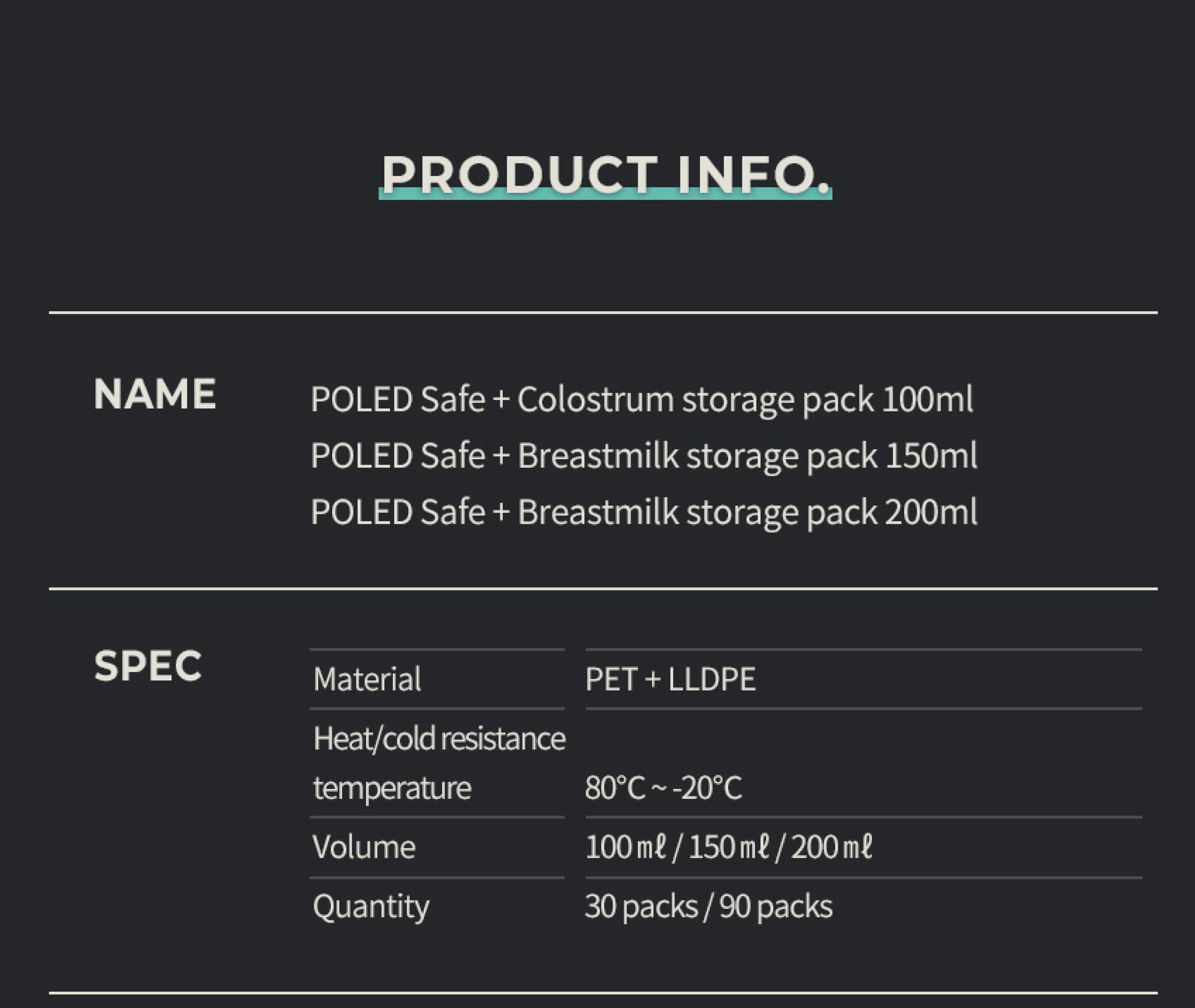This screenshot has height=1008, width=1195.
Task: Click the Volume row label
Action: pyautogui.click(x=364, y=847)
